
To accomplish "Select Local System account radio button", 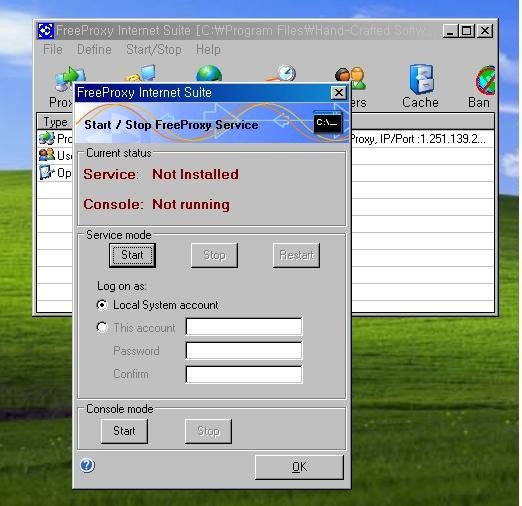I will coord(102,305).
